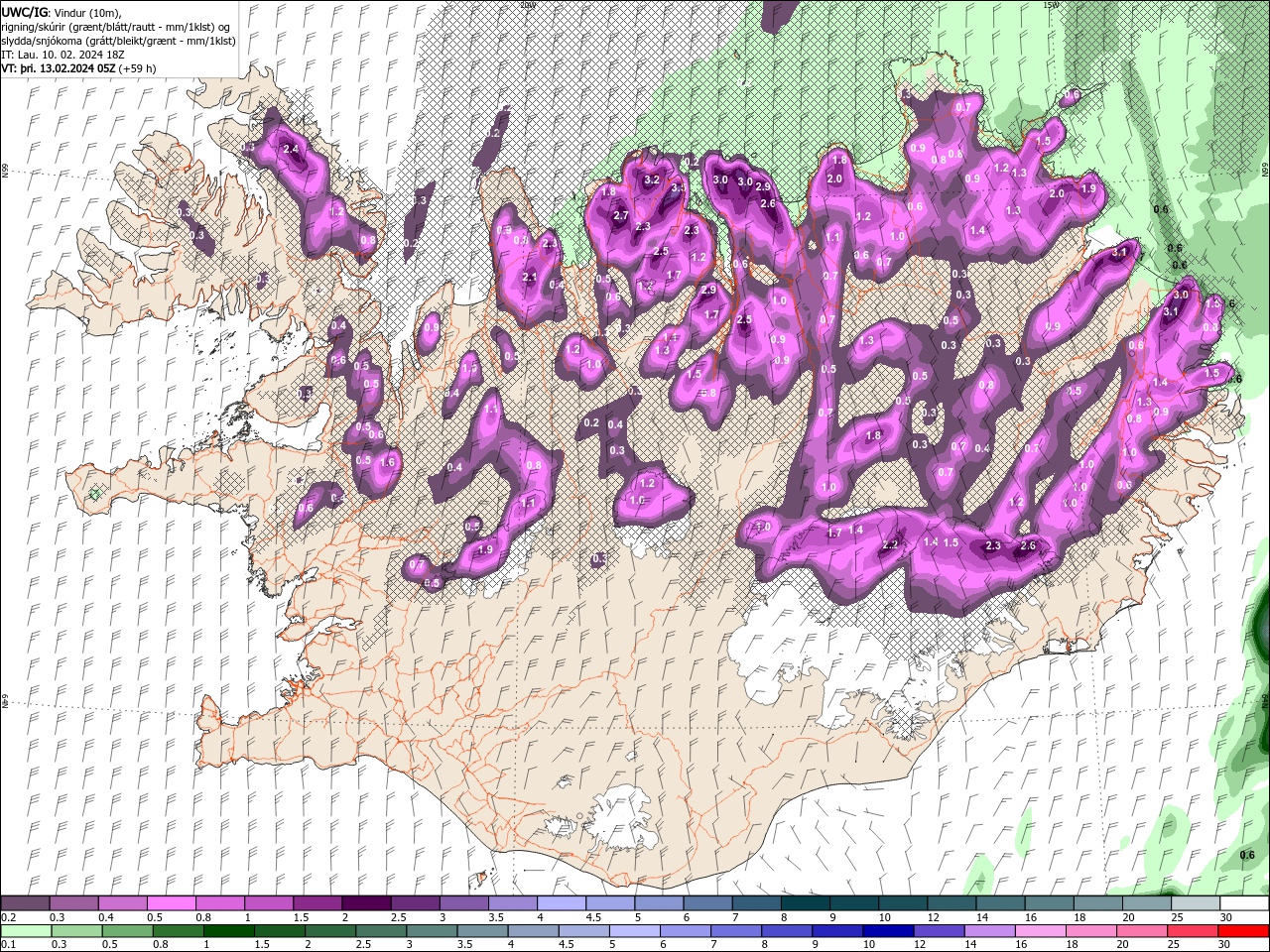Pick the rain scale swatch for 16 mm
This screenshot has width=1270, height=952.
click(1041, 931)
